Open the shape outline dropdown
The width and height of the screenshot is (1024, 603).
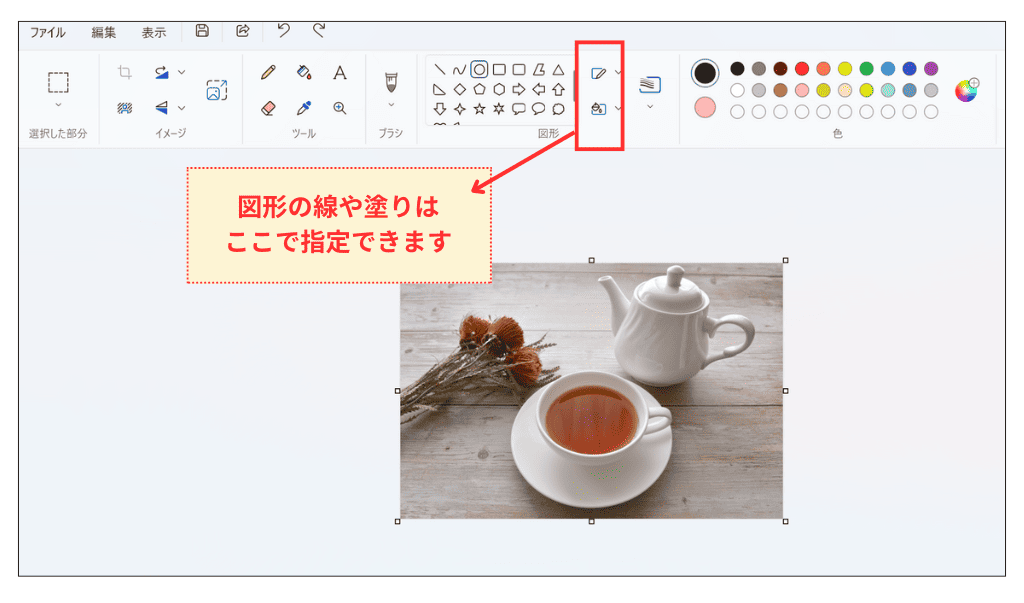click(x=617, y=73)
